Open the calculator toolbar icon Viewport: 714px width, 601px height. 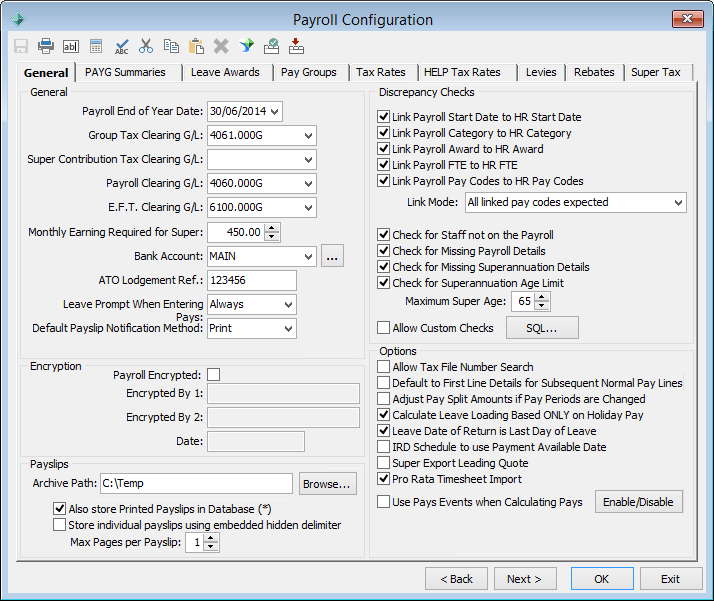96,46
